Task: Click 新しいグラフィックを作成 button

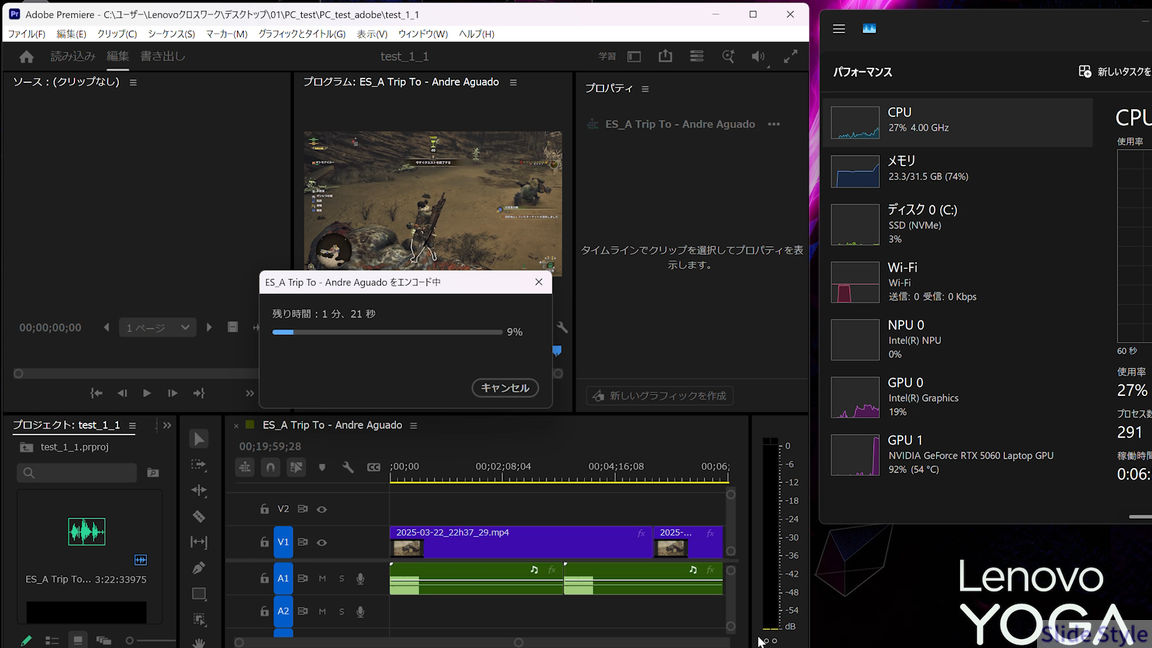Action: point(660,396)
